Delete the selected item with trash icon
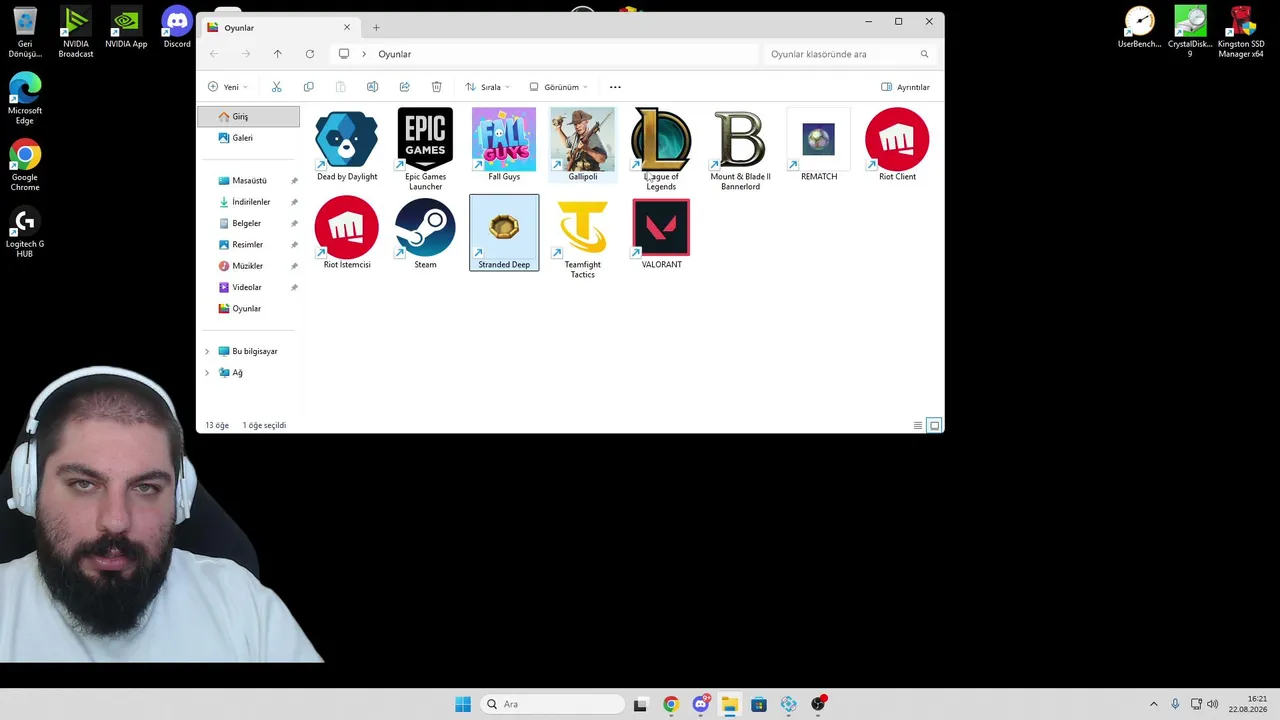Image resolution: width=1280 pixels, height=720 pixels. tap(436, 87)
